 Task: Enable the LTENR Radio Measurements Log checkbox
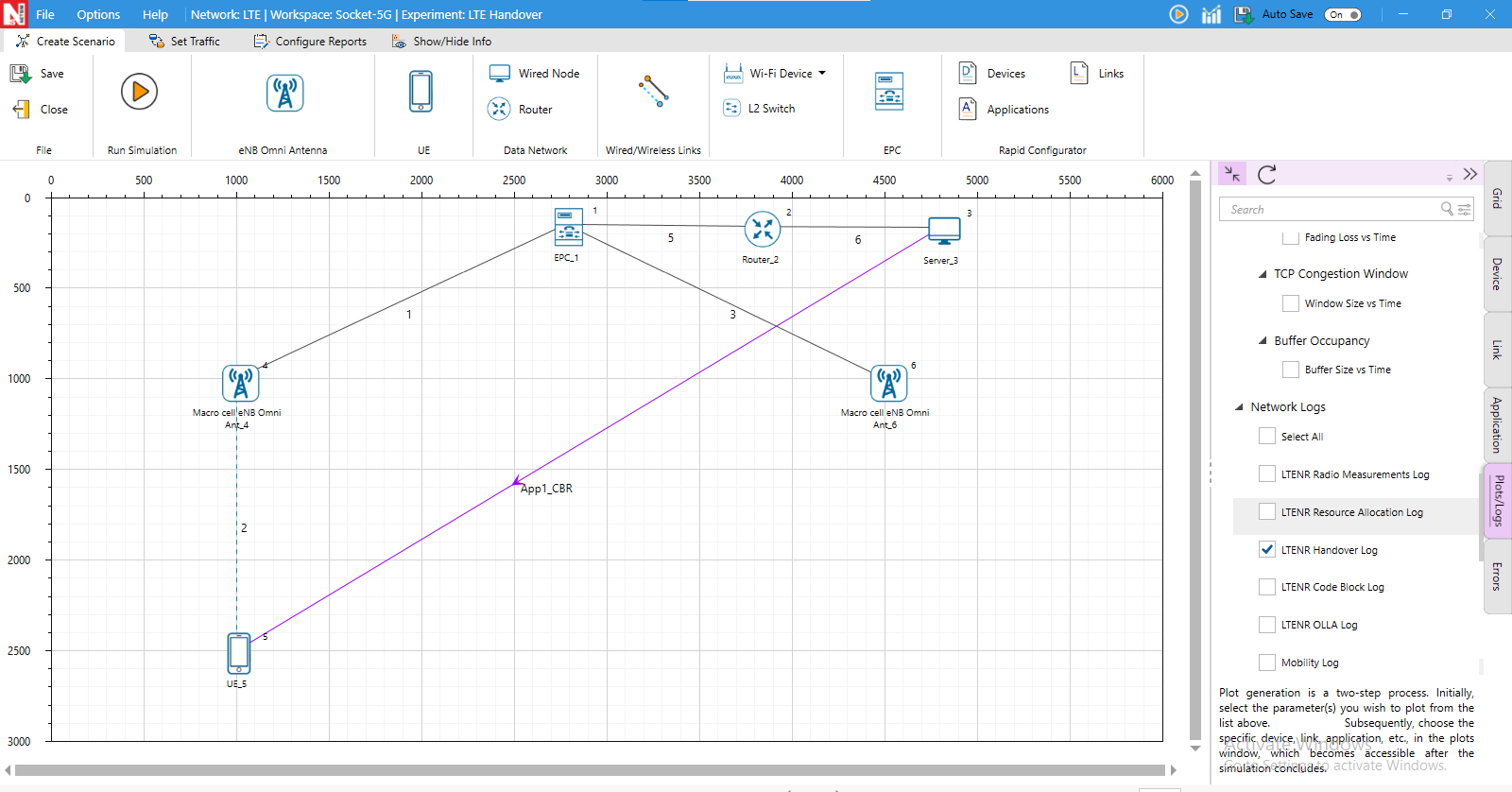coord(1267,473)
